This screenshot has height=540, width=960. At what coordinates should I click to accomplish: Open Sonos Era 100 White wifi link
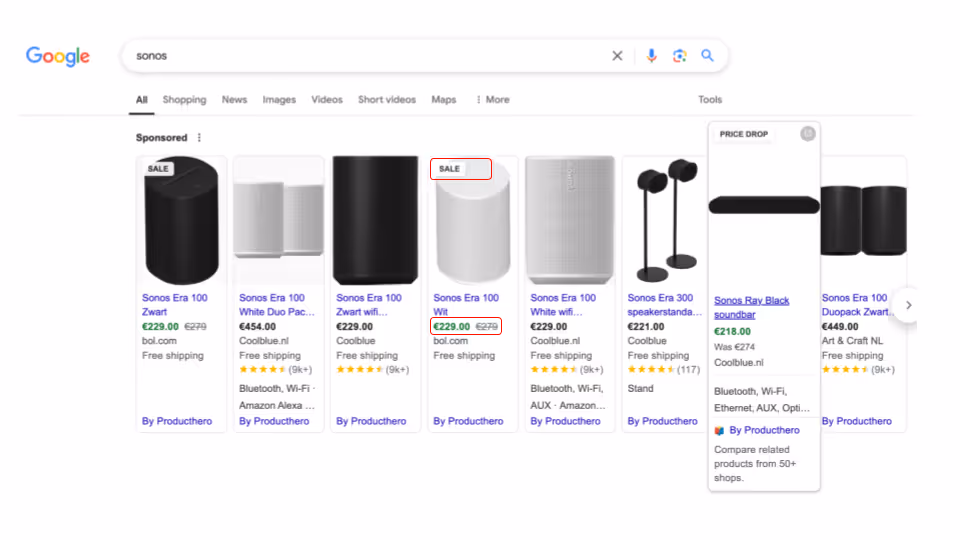[x=563, y=304]
